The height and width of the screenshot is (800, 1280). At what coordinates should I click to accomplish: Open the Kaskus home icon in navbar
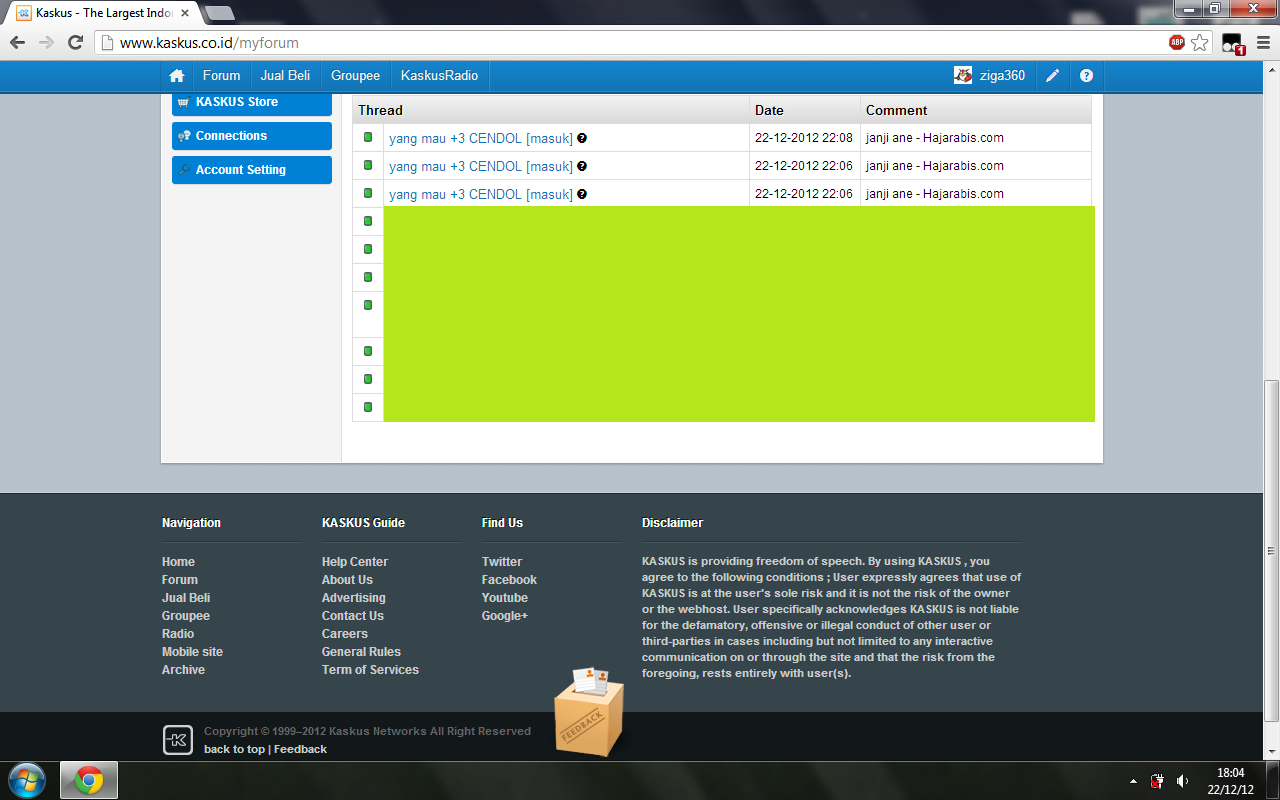click(x=177, y=76)
